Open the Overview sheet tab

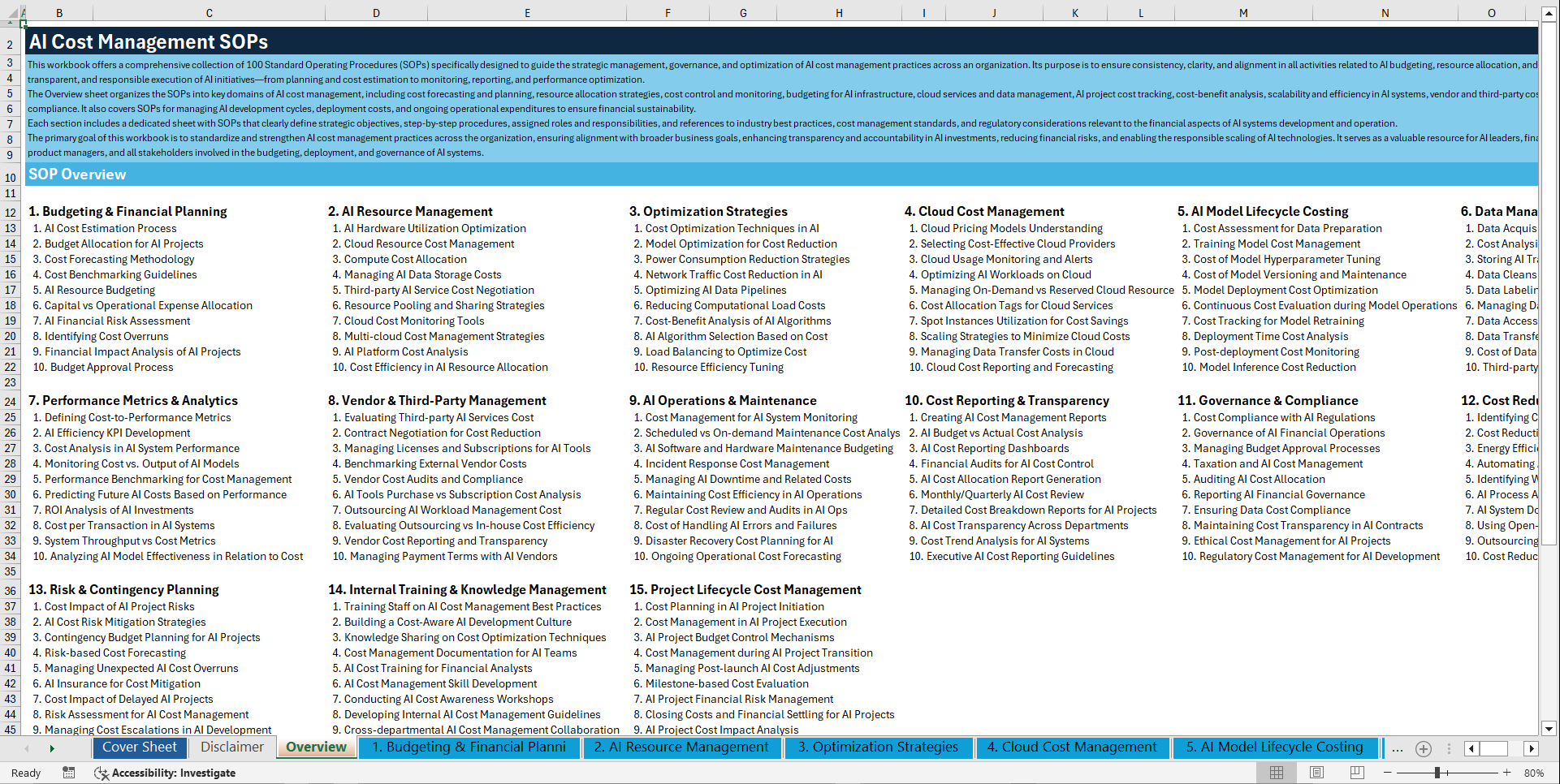click(x=316, y=747)
